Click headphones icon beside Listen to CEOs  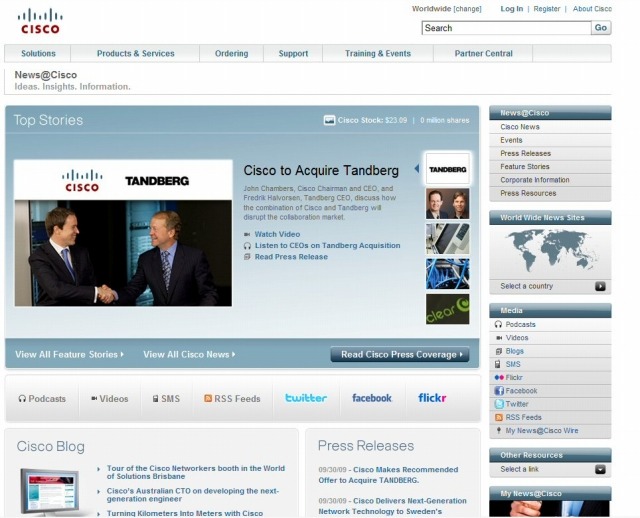pos(247,246)
